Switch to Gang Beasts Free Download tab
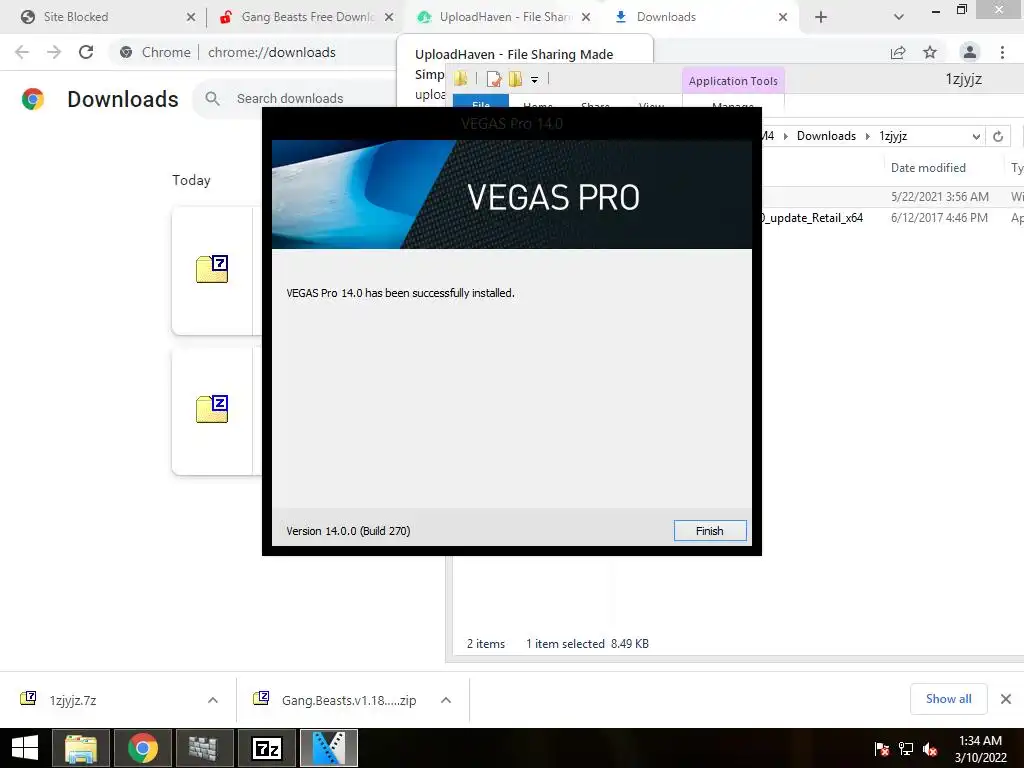This screenshot has height=768, width=1024. click(306, 17)
